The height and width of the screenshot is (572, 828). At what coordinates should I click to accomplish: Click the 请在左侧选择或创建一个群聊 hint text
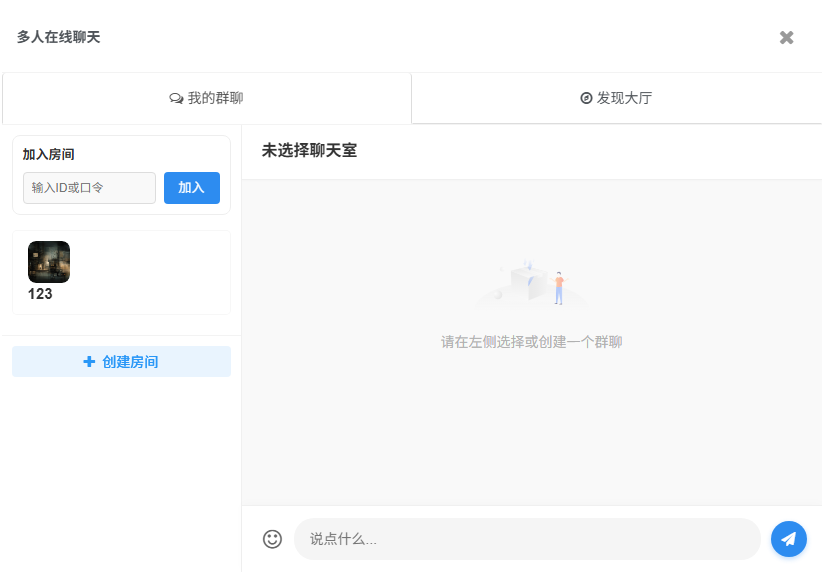coord(531,342)
